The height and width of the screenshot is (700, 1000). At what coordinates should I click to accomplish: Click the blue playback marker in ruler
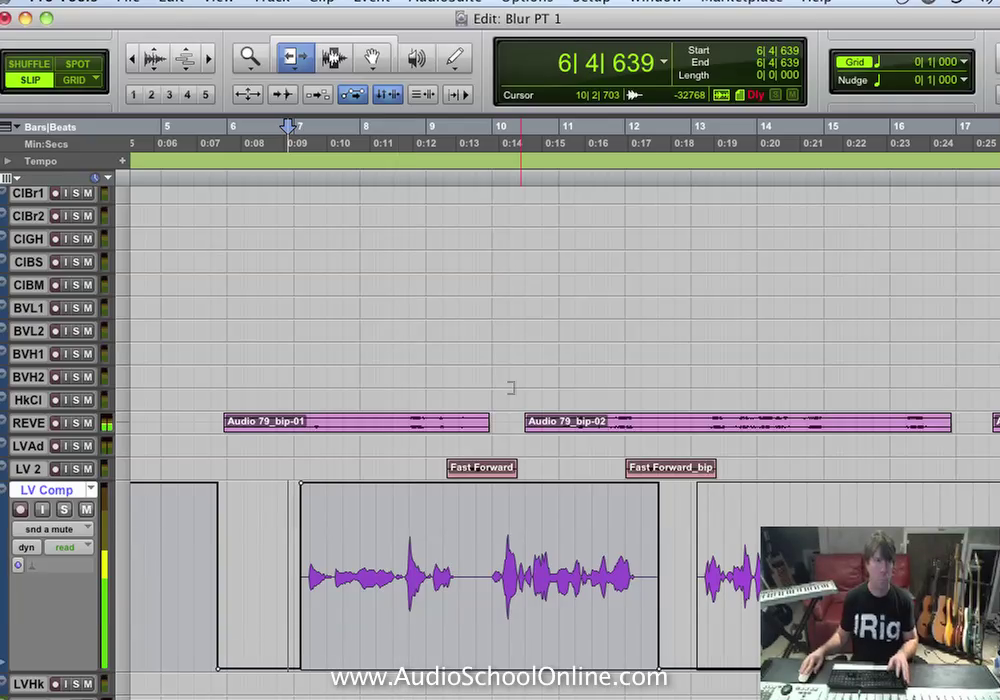(x=288, y=126)
